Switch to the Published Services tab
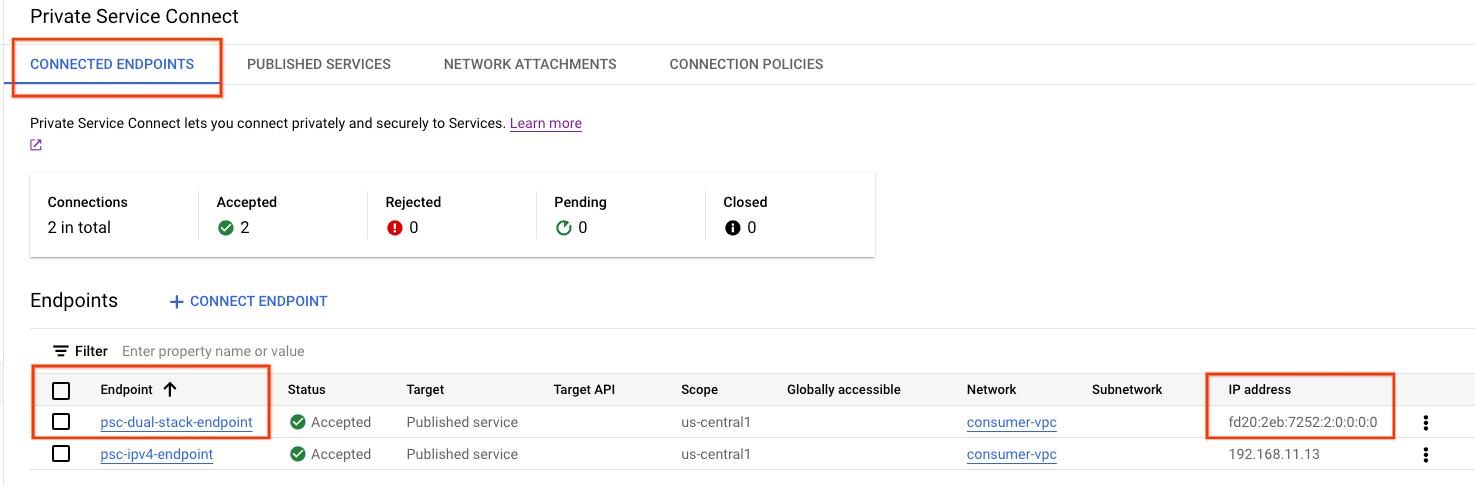The image size is (1475, 486). point(319,64)
